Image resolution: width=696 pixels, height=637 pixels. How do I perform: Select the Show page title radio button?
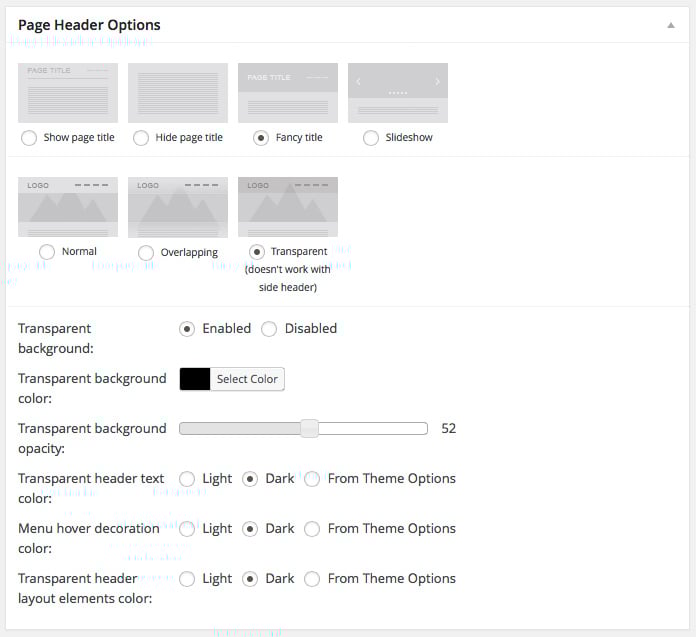[29, 138]
